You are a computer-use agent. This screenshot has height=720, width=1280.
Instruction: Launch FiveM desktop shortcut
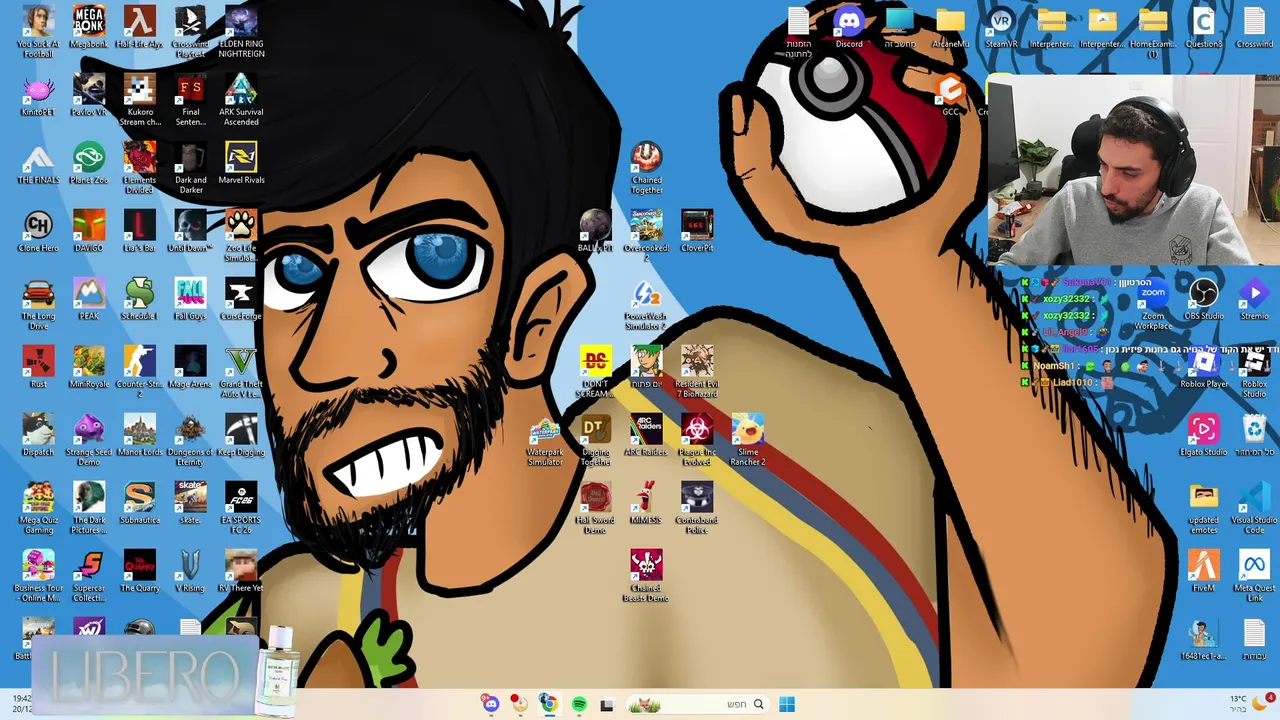pyautogui.click(x=1204, y=572)
